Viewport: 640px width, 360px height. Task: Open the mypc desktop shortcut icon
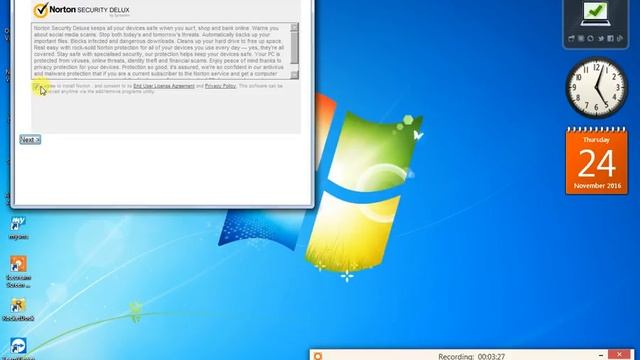(x=18, y=223)
